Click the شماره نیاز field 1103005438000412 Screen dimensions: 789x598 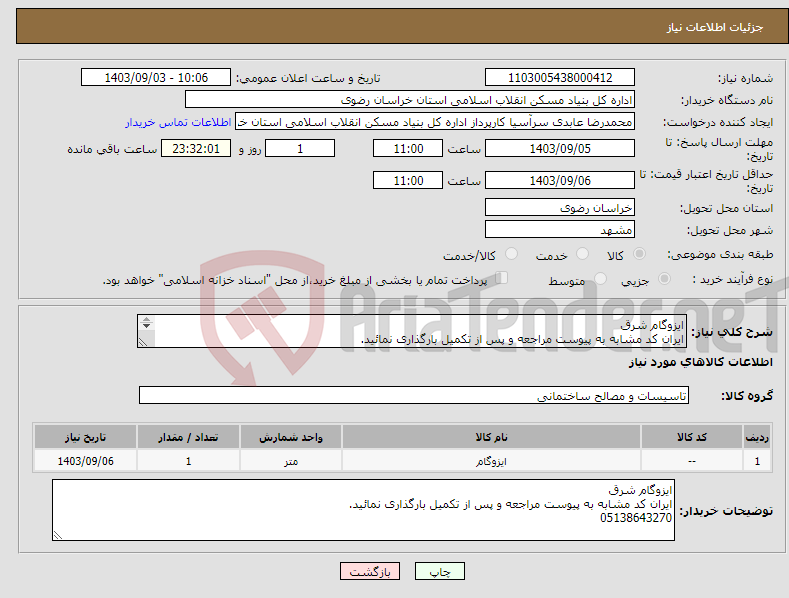click(560, 78)
